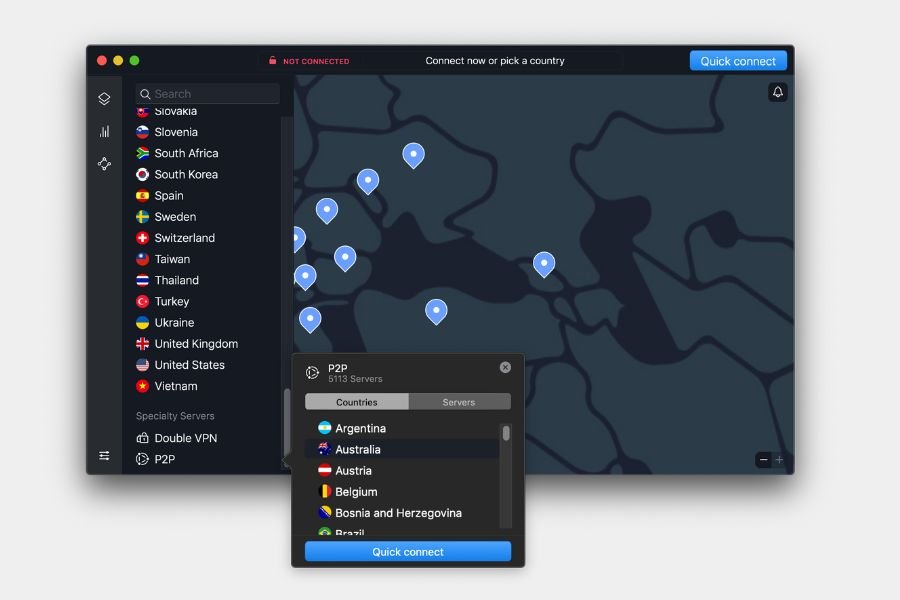Switch to the Servers tab in P2P popup

[459, 402]
